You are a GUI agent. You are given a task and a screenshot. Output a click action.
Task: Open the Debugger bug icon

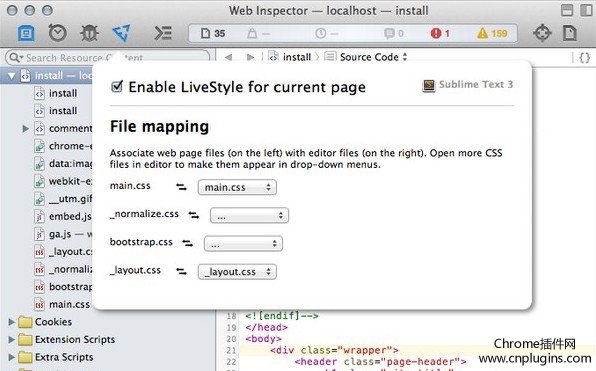pyautogui.click(x=89, y=33)
